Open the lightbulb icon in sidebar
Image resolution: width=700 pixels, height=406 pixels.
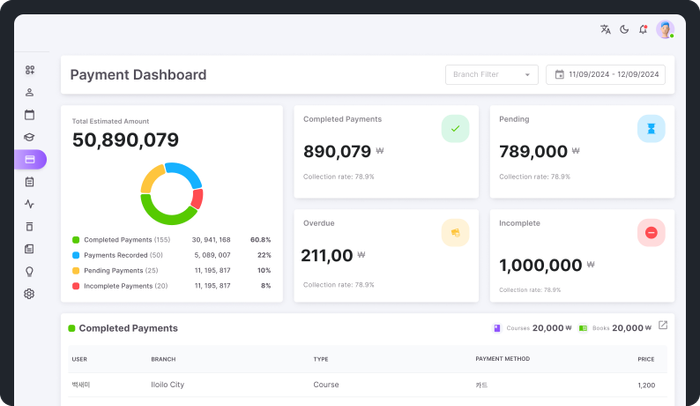[29, 271]
